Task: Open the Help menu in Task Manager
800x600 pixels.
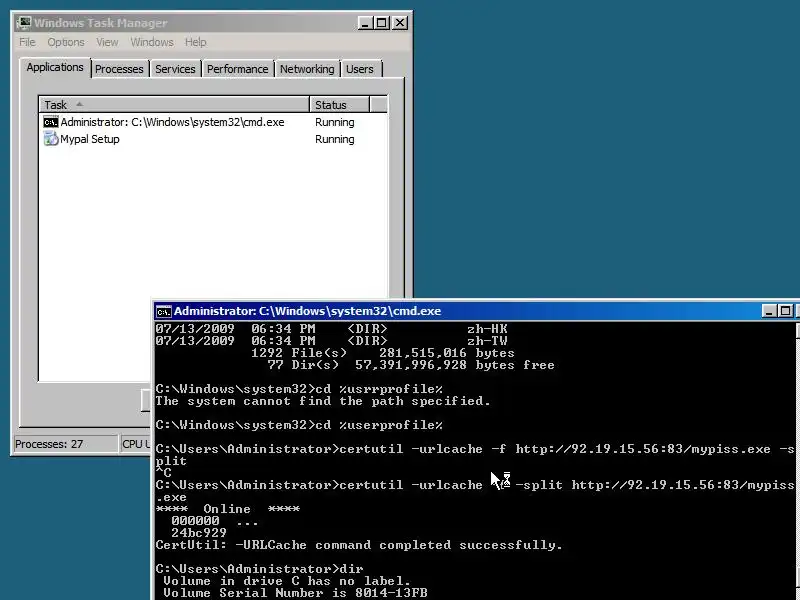Action: [195, 42]
